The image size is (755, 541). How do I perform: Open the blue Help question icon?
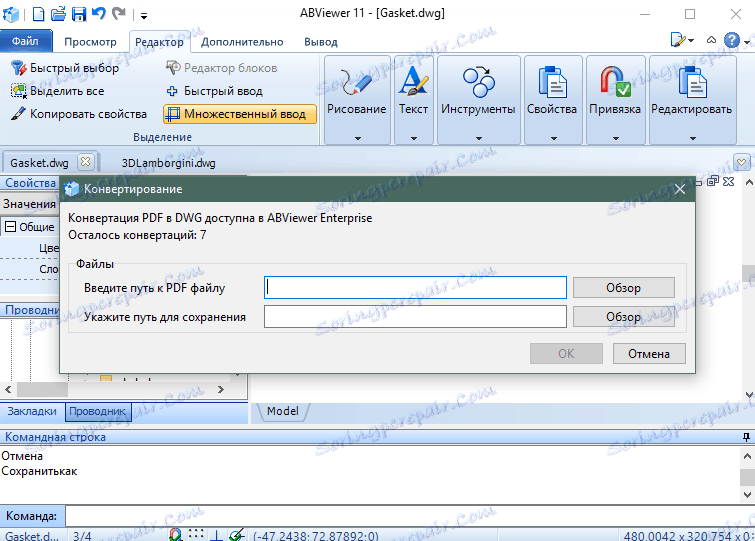coord(732,40)
